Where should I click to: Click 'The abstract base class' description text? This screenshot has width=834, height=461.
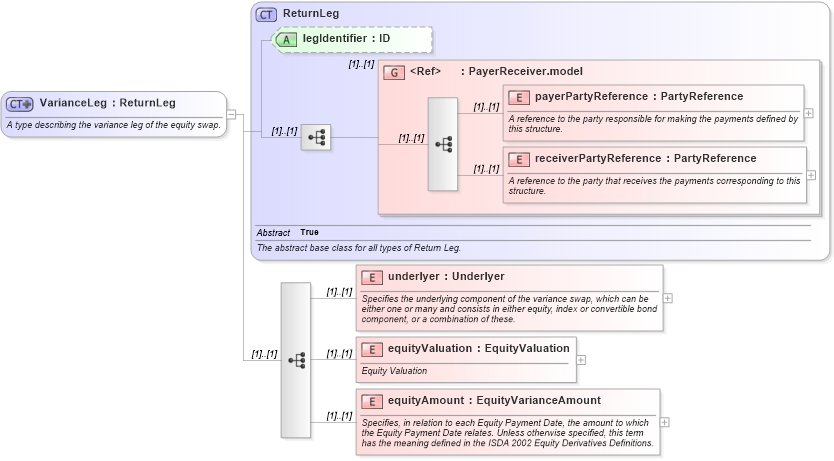tap(358, 248)
